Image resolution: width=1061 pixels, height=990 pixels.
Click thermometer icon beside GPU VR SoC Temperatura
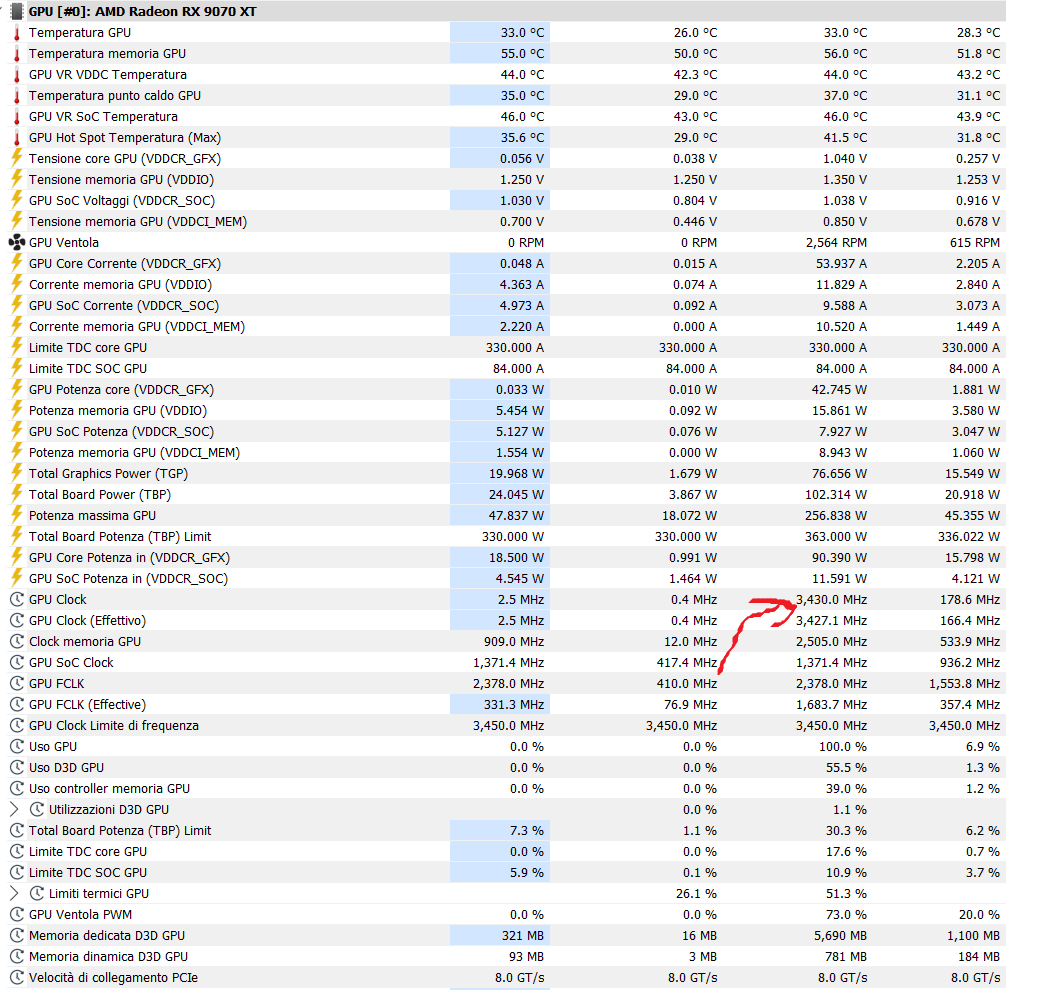[17, 116]
